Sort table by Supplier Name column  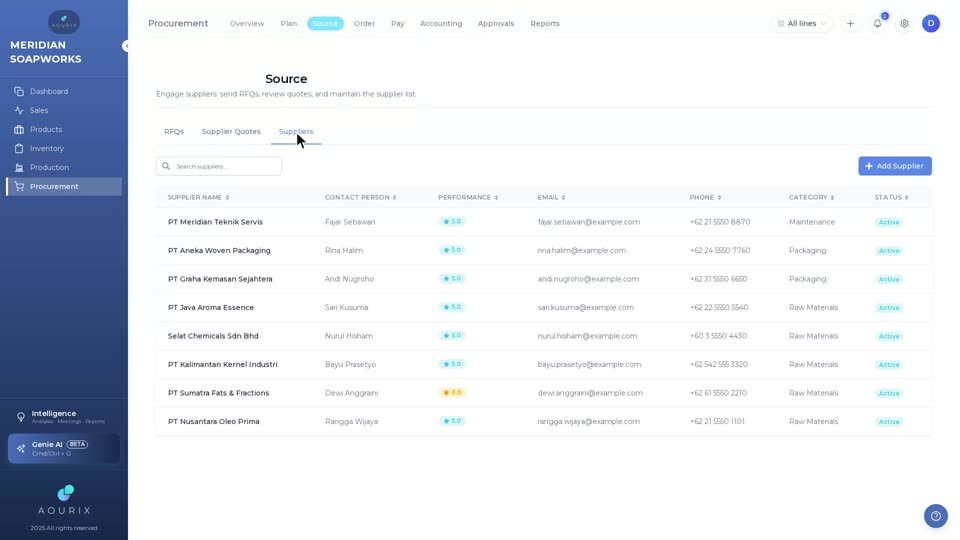[x=198, y=197]
